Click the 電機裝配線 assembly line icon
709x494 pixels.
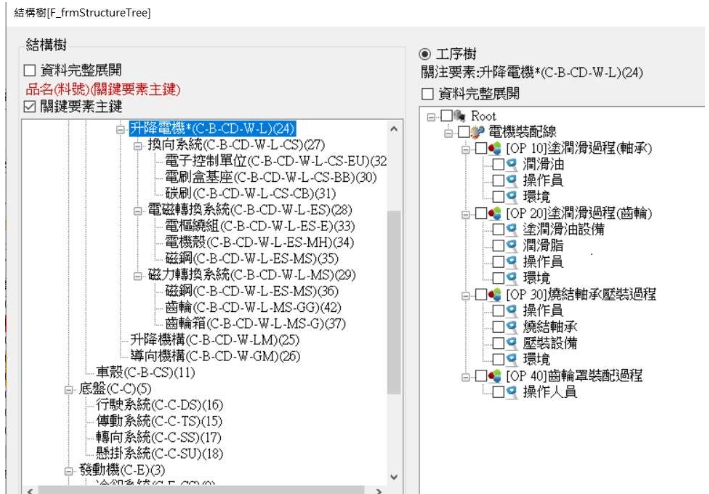(477, 132)
